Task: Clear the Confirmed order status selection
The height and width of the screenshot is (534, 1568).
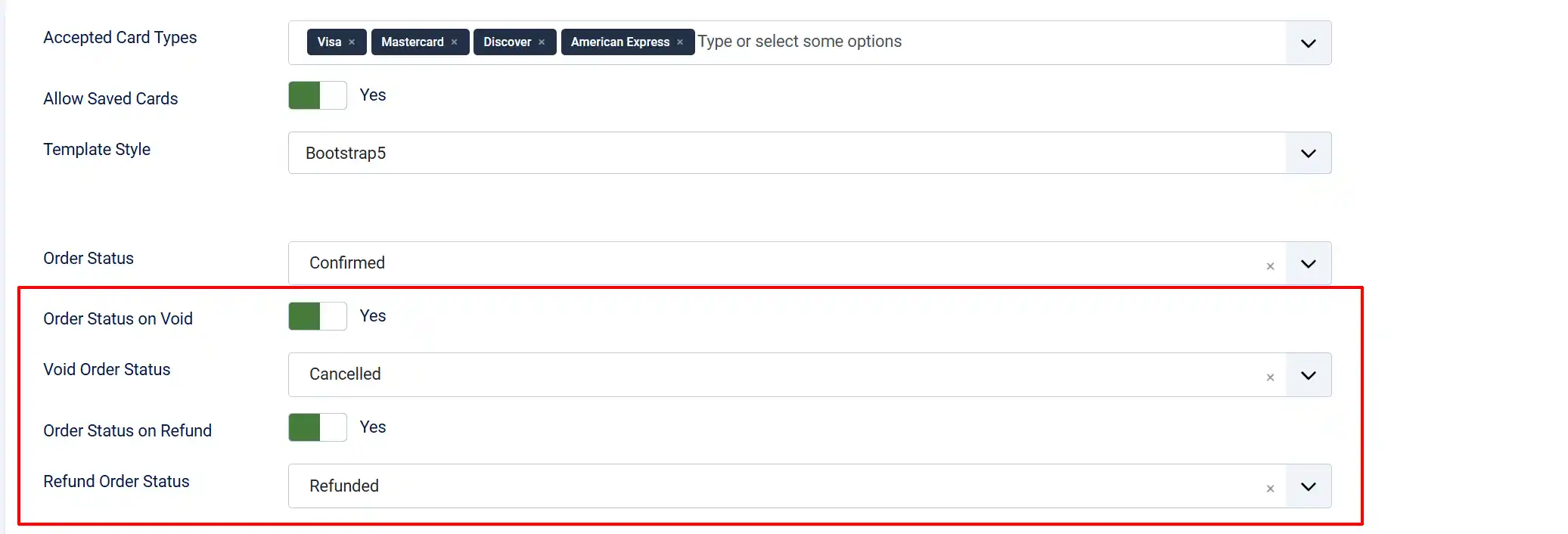Action: tap(1270, 266)
